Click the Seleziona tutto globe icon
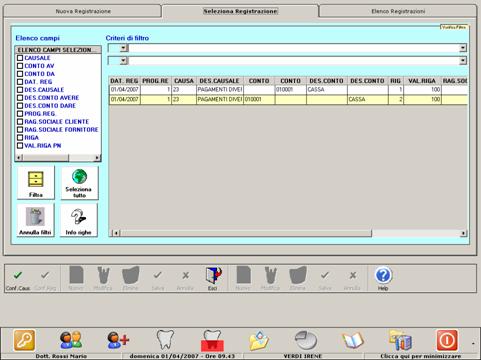The height and width of the screenshot is (360, 481). point(79,183)
